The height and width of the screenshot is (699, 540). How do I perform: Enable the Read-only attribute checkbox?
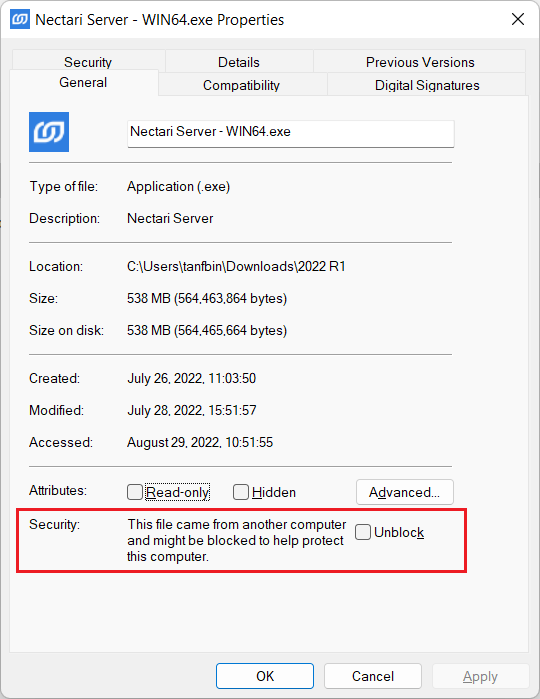coord(135,492)
